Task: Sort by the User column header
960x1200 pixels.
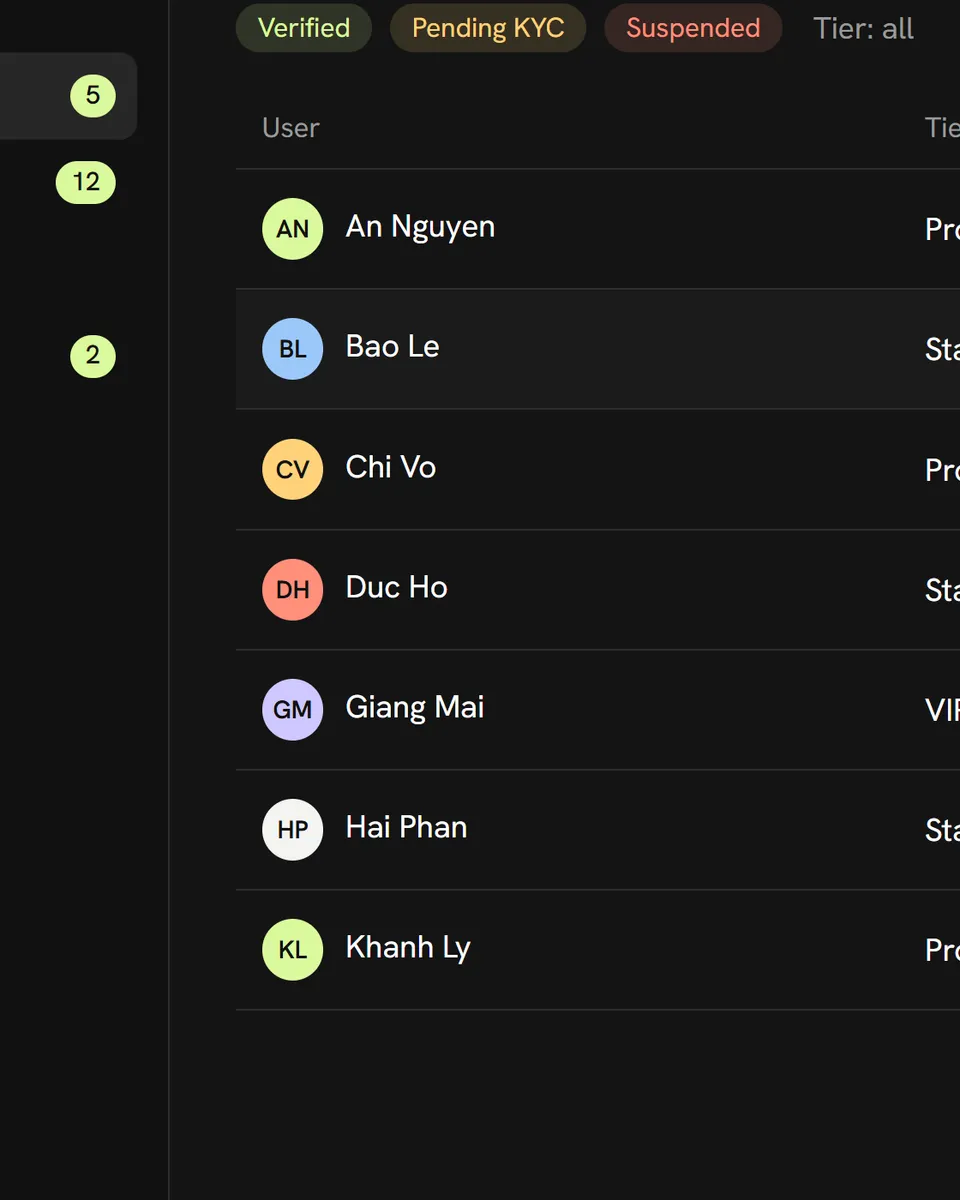Action: click(291, 128)
